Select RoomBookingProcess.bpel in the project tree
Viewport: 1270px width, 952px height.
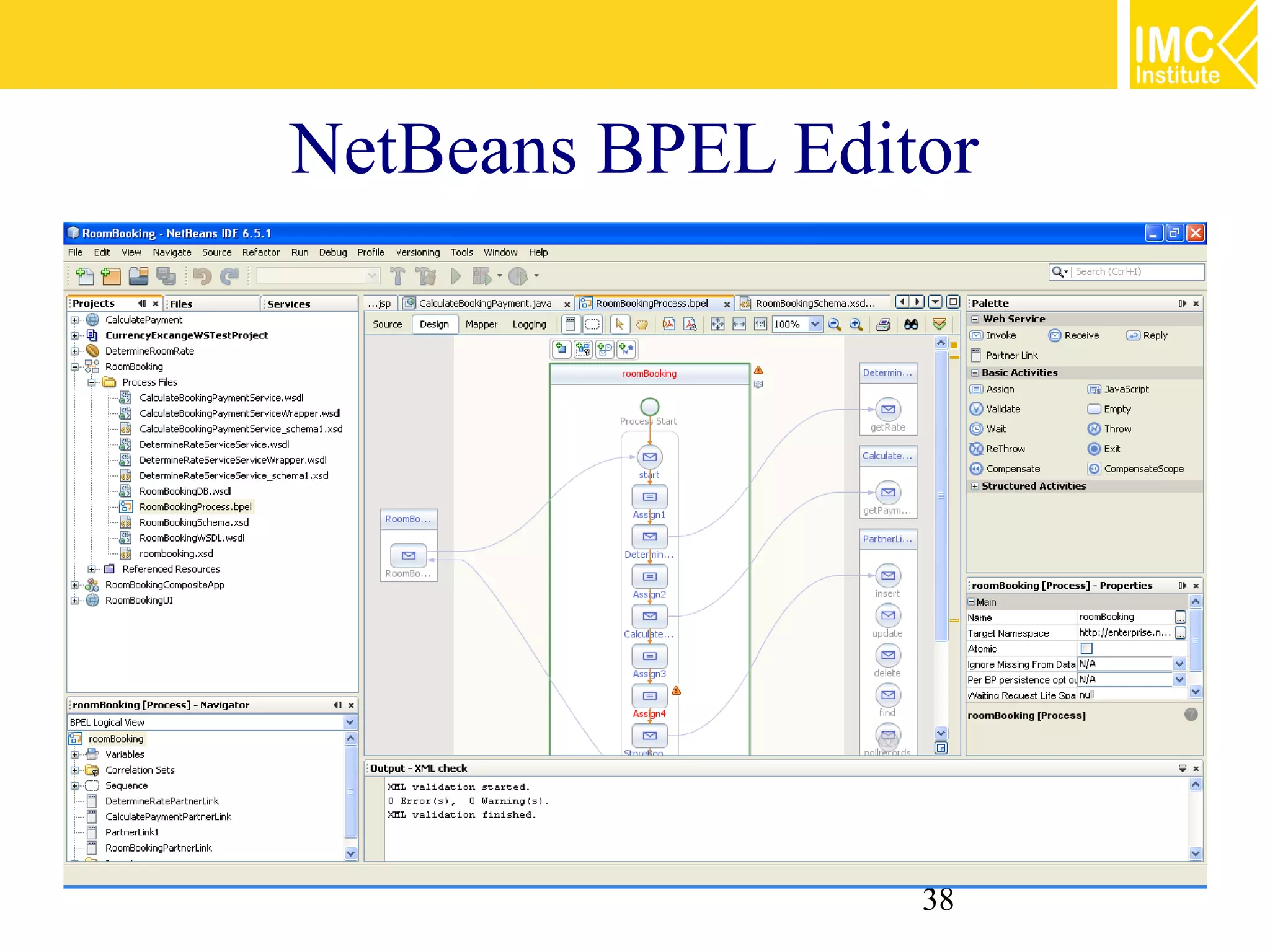[195, 506]
